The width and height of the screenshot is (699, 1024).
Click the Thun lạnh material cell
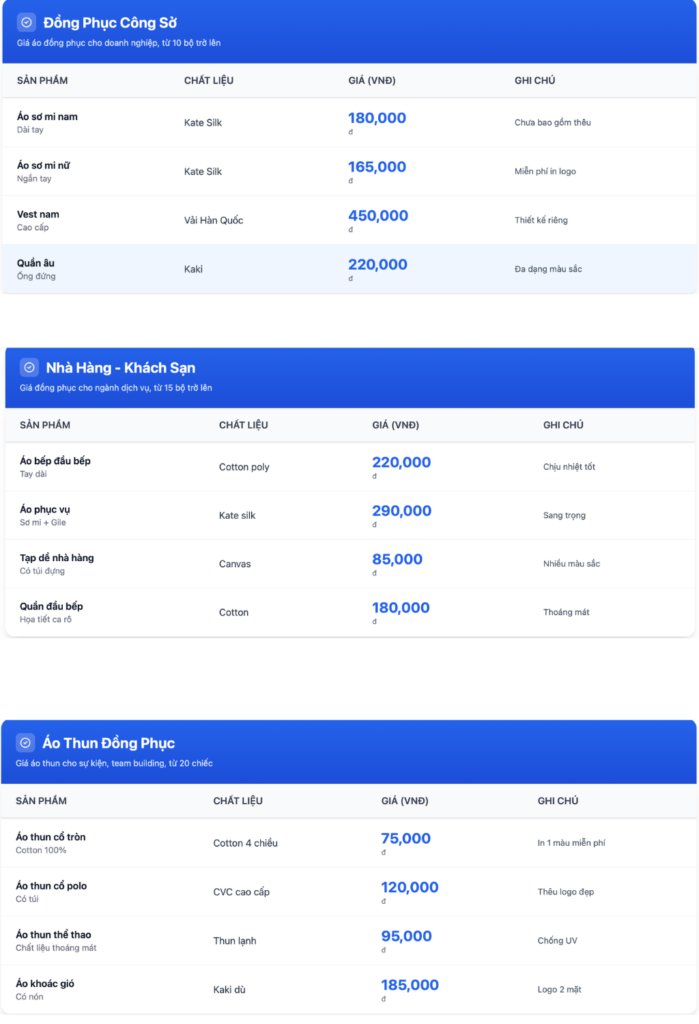pyautogui.click(x=237, y=940)
